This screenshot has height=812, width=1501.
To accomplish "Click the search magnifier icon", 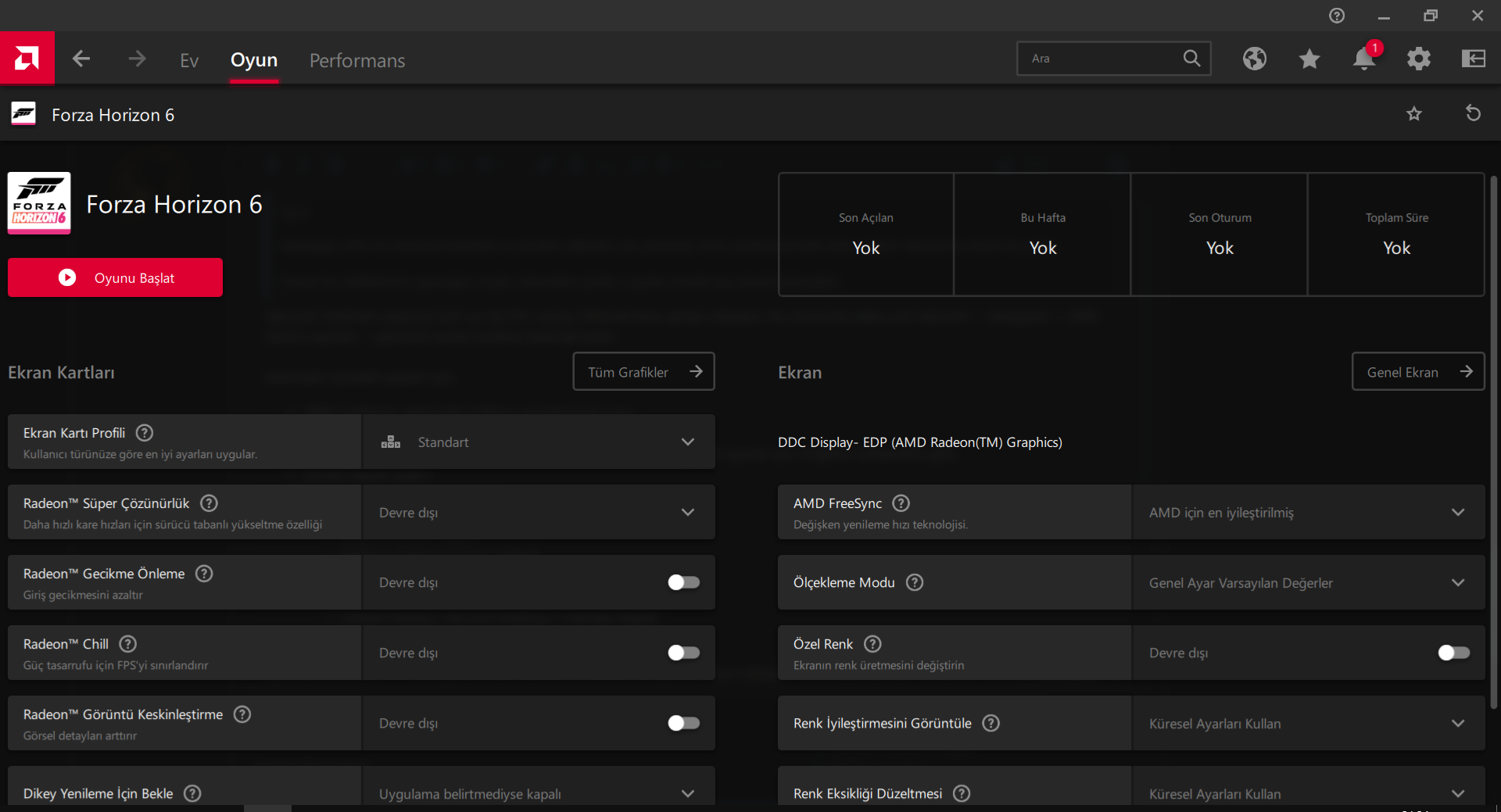I will (1191, 59).
